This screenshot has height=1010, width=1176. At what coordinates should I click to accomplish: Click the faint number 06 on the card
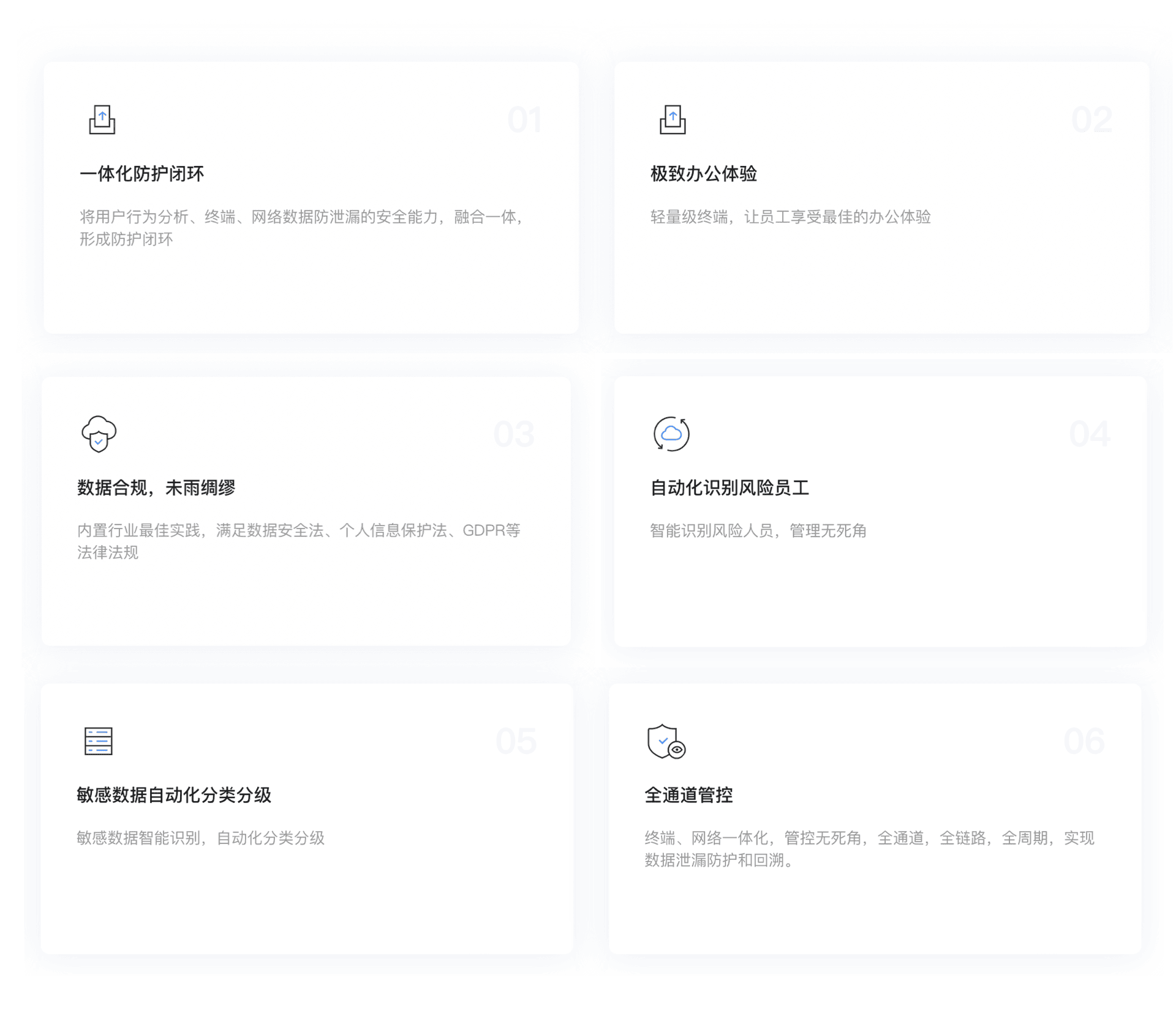(1084, 741)
